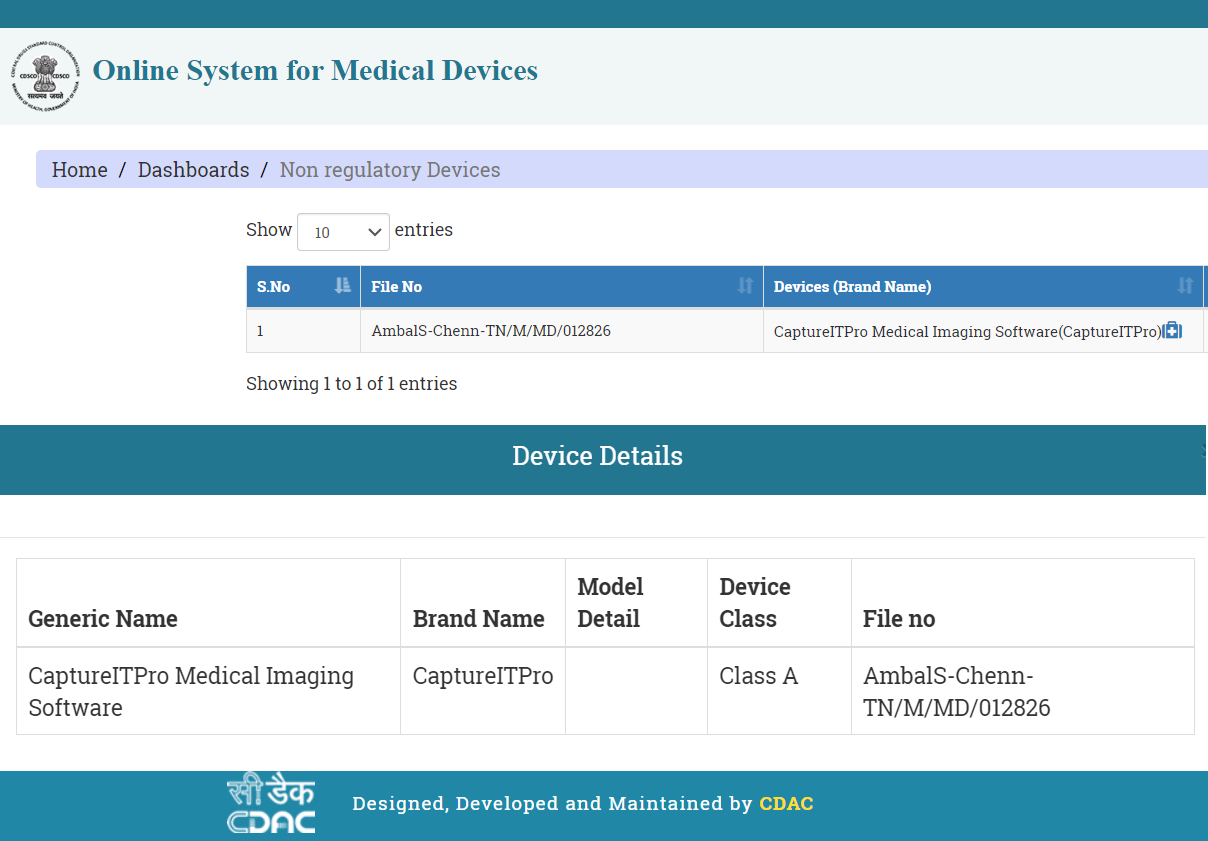Image resolution: width=1208 pixels, height=841 pixels.
Task: Sort by S.No column sort icon
Action: 343,286
